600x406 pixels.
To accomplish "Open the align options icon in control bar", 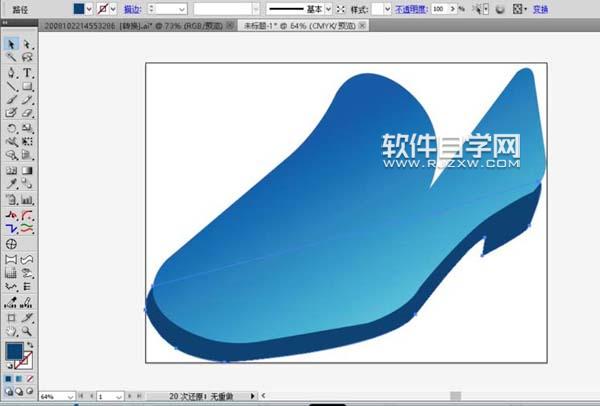I will tap(519, 9).
